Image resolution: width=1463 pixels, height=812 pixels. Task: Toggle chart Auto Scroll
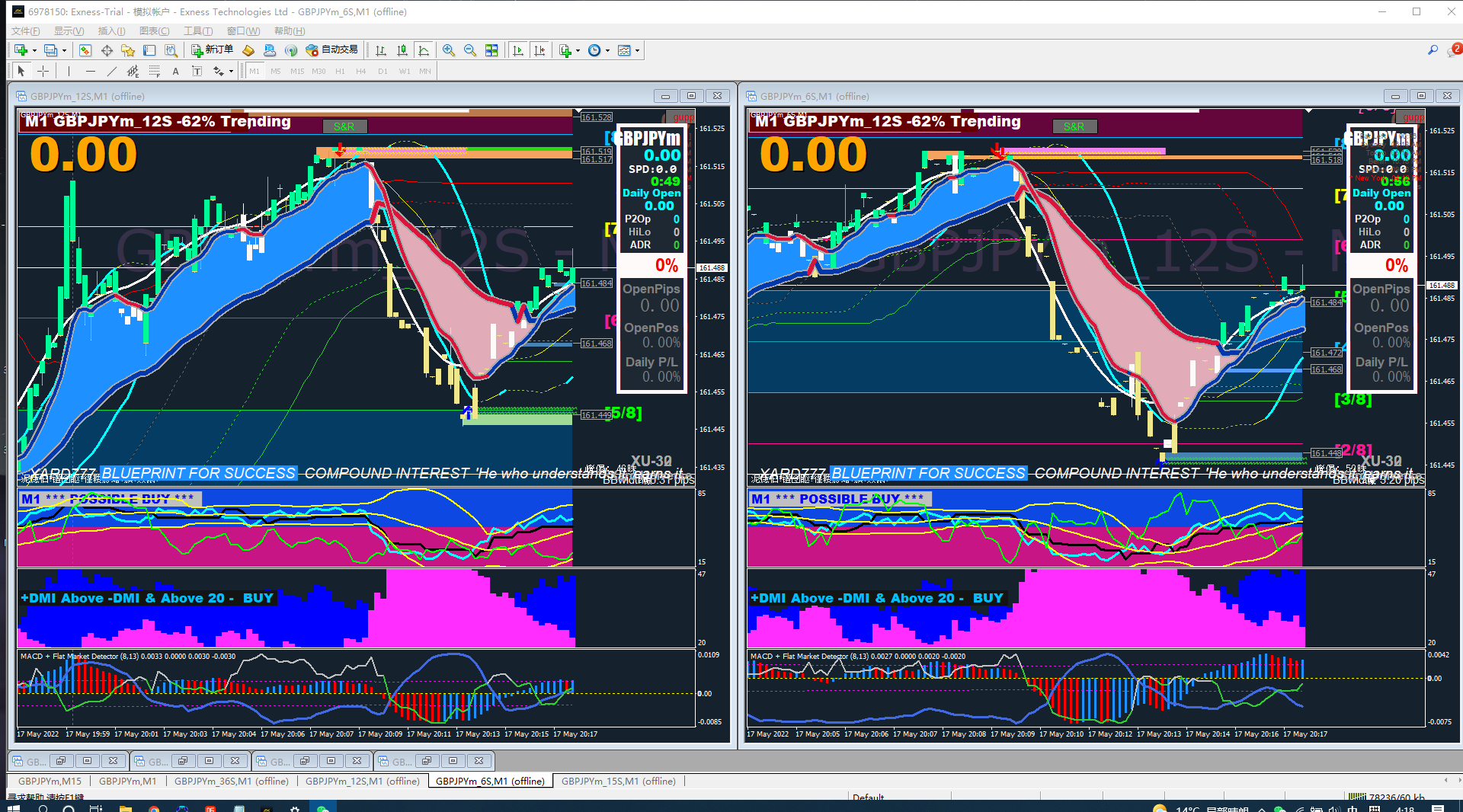pos(518,50)
